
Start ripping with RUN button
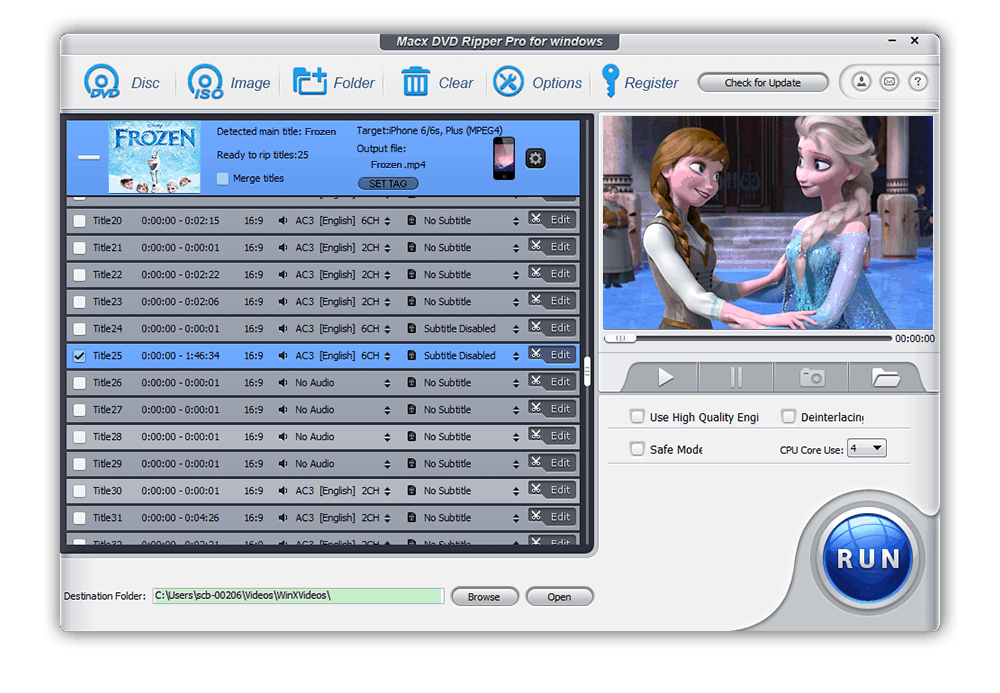[867, 558]
